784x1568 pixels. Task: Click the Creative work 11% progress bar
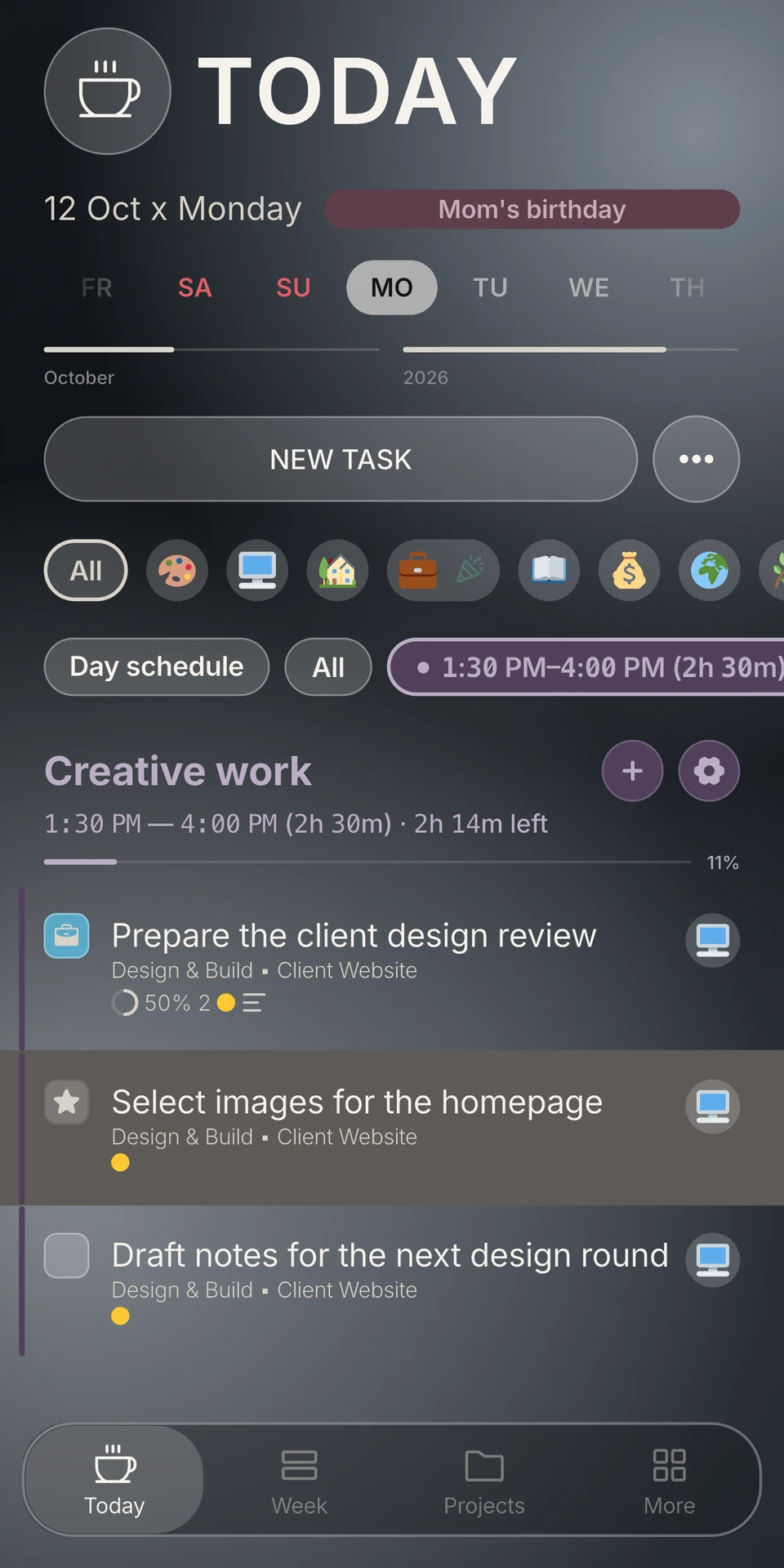367,862
